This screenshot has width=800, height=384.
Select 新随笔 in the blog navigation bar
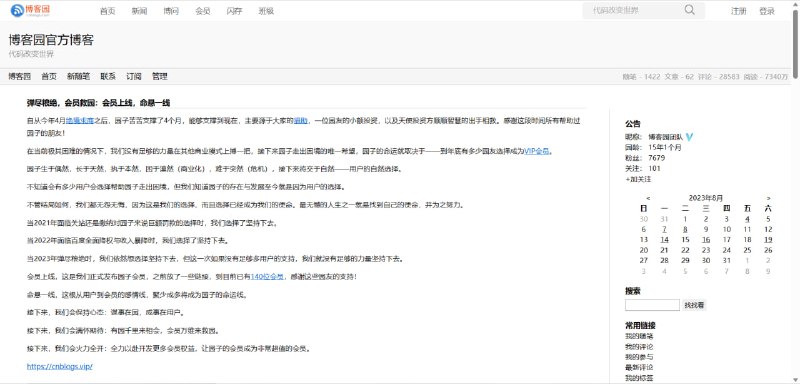pos(79,76)
